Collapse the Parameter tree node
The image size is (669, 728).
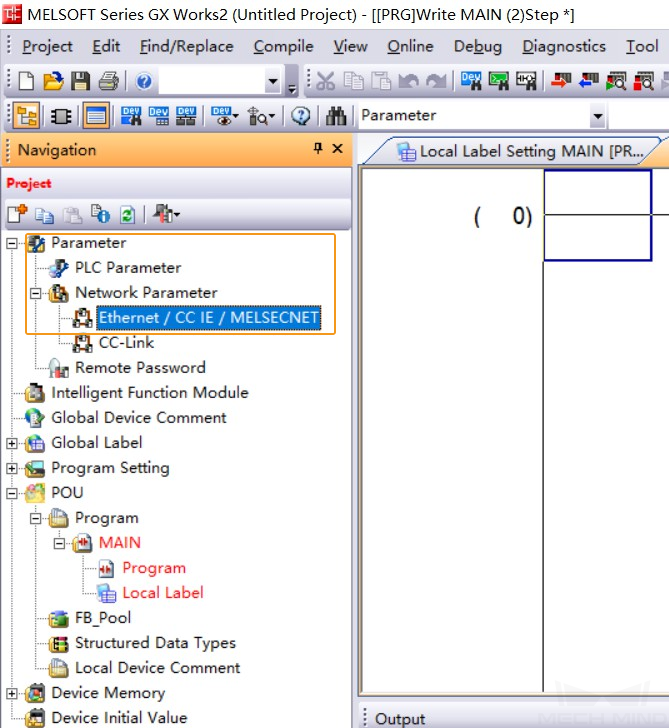12,243
